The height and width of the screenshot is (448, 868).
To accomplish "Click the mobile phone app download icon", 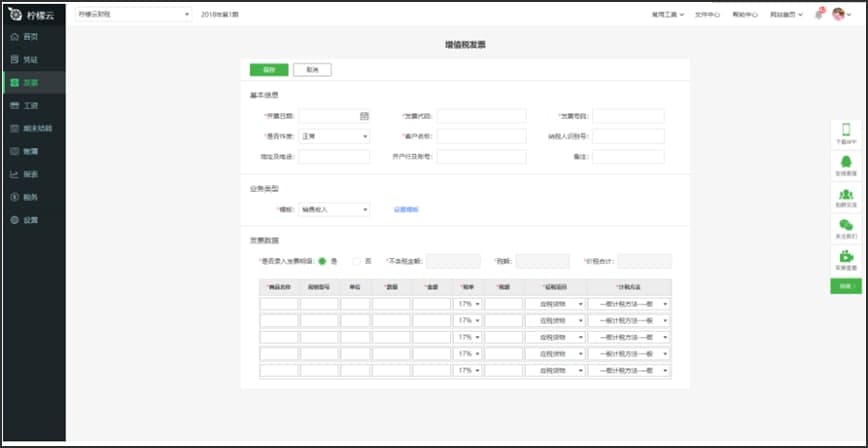I will (x=846, y=130).
